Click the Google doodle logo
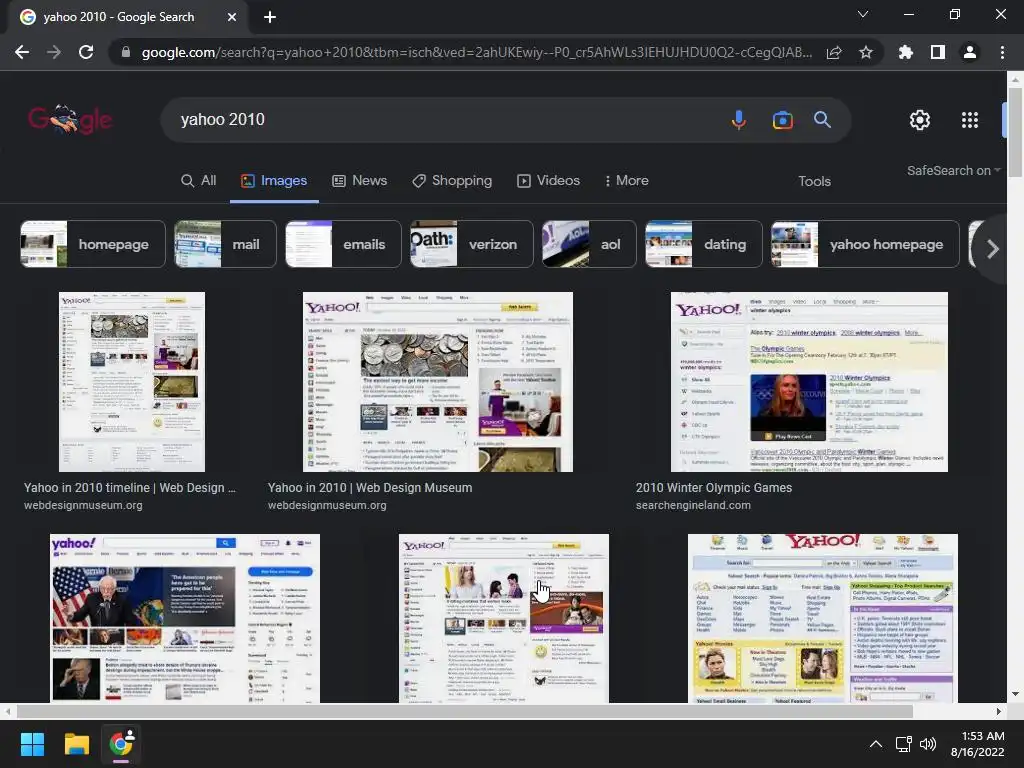 point(70,120)
